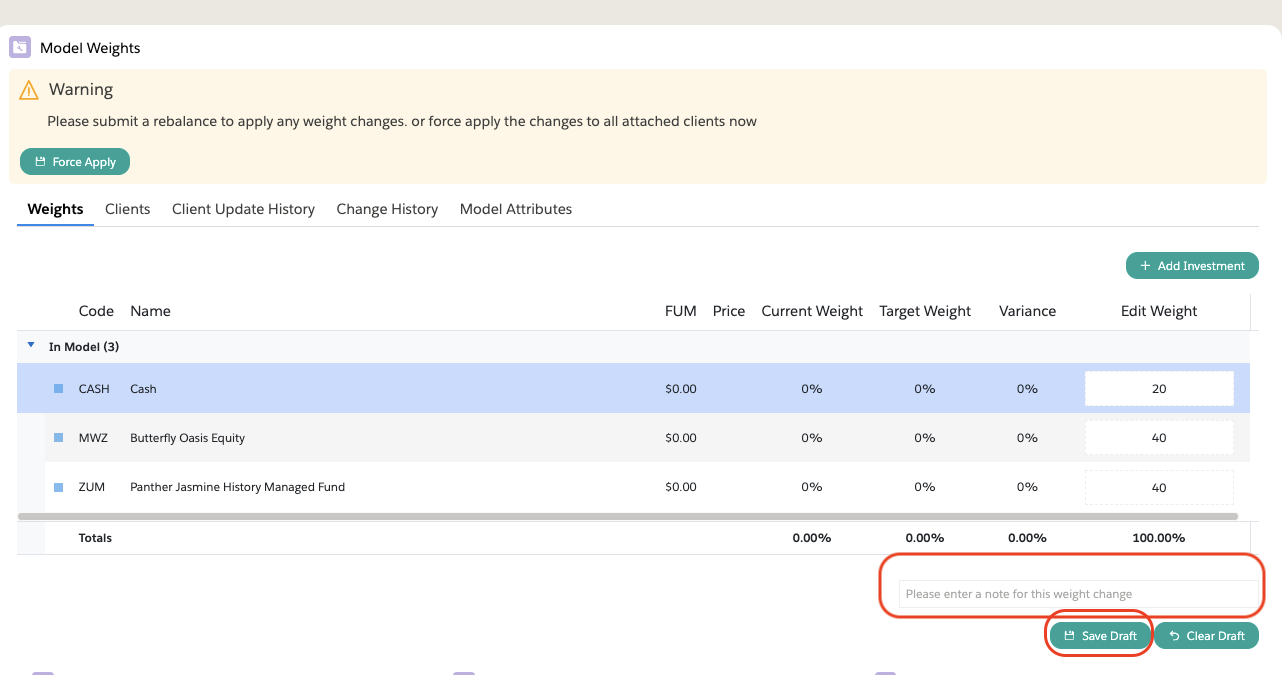Image resolution: width=1282 pixels, height=675 pixels.
Task: Switch to the Clients tab
Action: tap(127, 209)
